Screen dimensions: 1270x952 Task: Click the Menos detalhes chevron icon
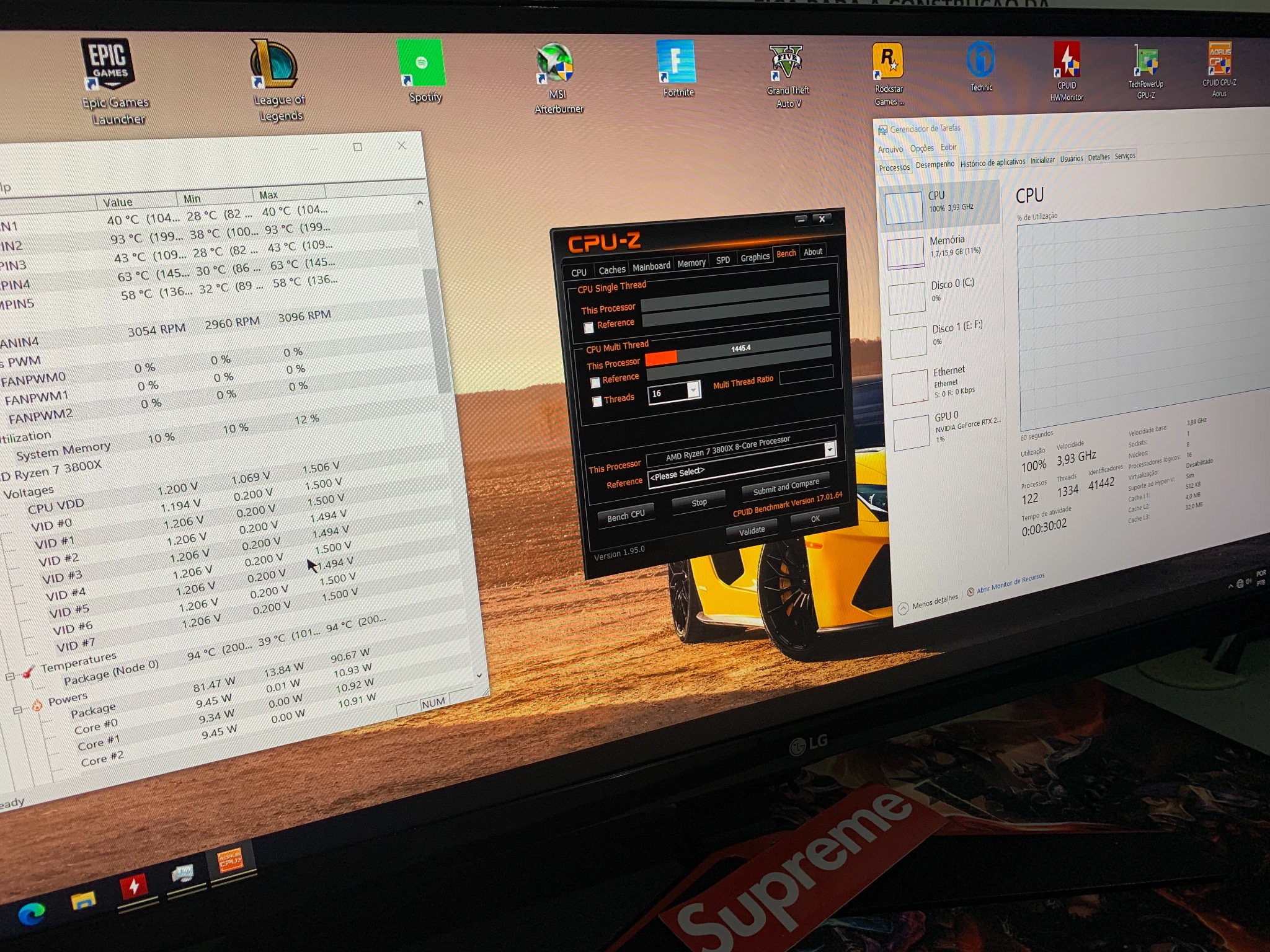click(x=903, y=608)
